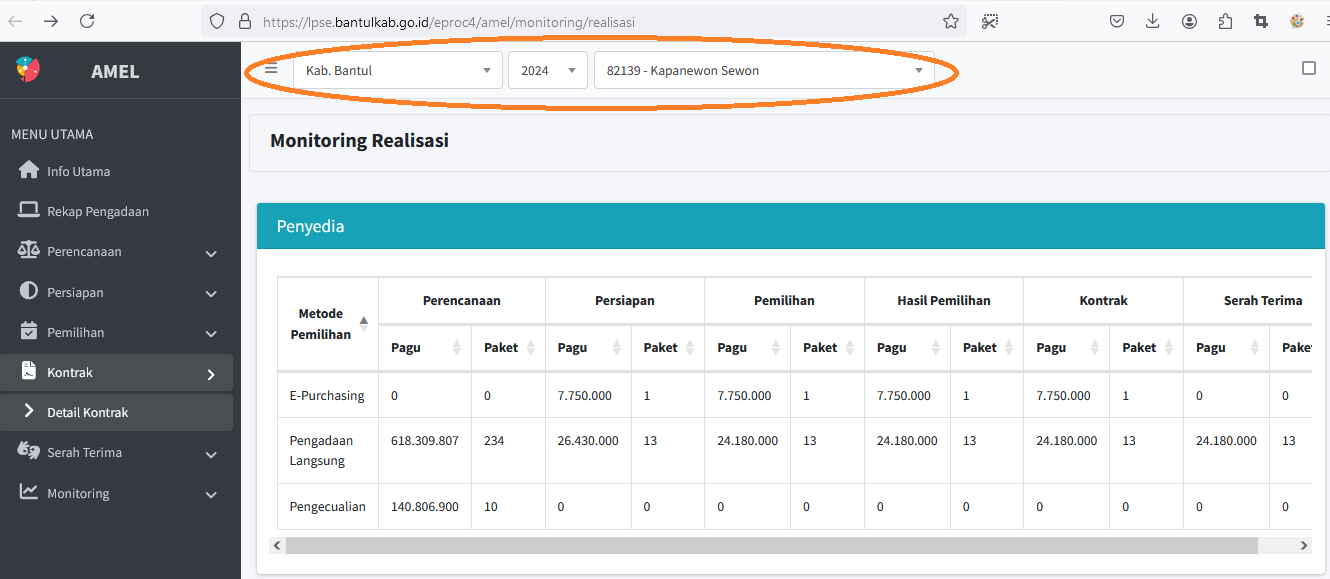
Task: Click the browser address bar URL
Action: [449, 21]
